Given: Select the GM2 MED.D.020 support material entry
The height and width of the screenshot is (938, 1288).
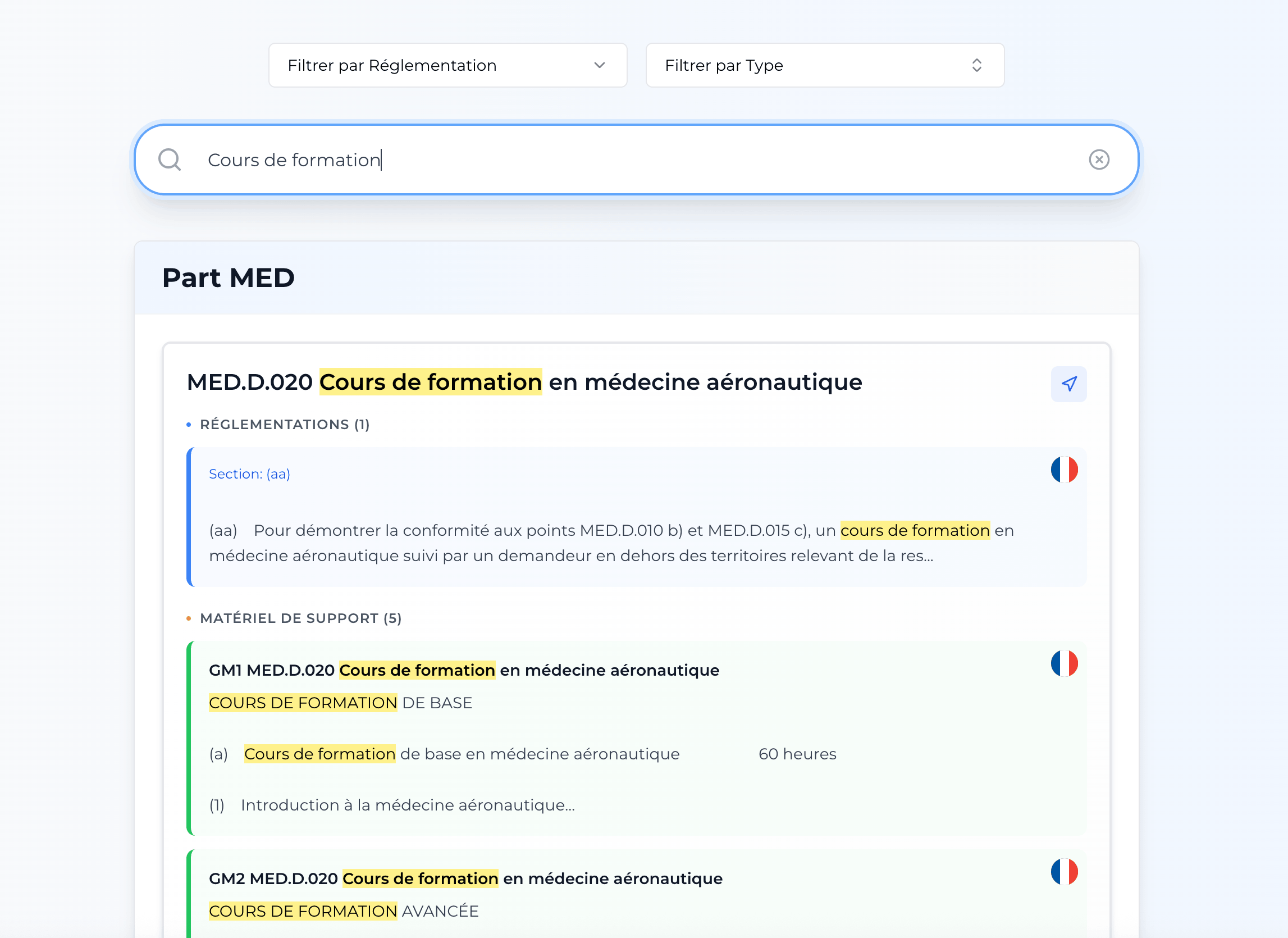Looking at the screenshot, I should point(464,878).
